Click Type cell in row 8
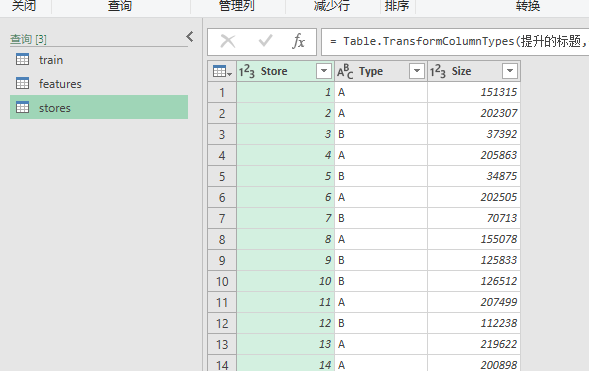 coord(381,240)
